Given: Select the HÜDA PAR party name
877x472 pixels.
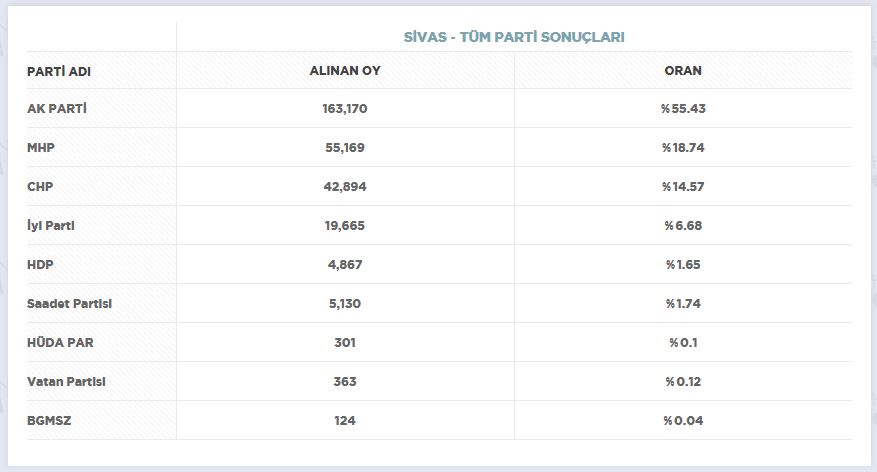Looking at the screenshot, I should coord(61,342).
